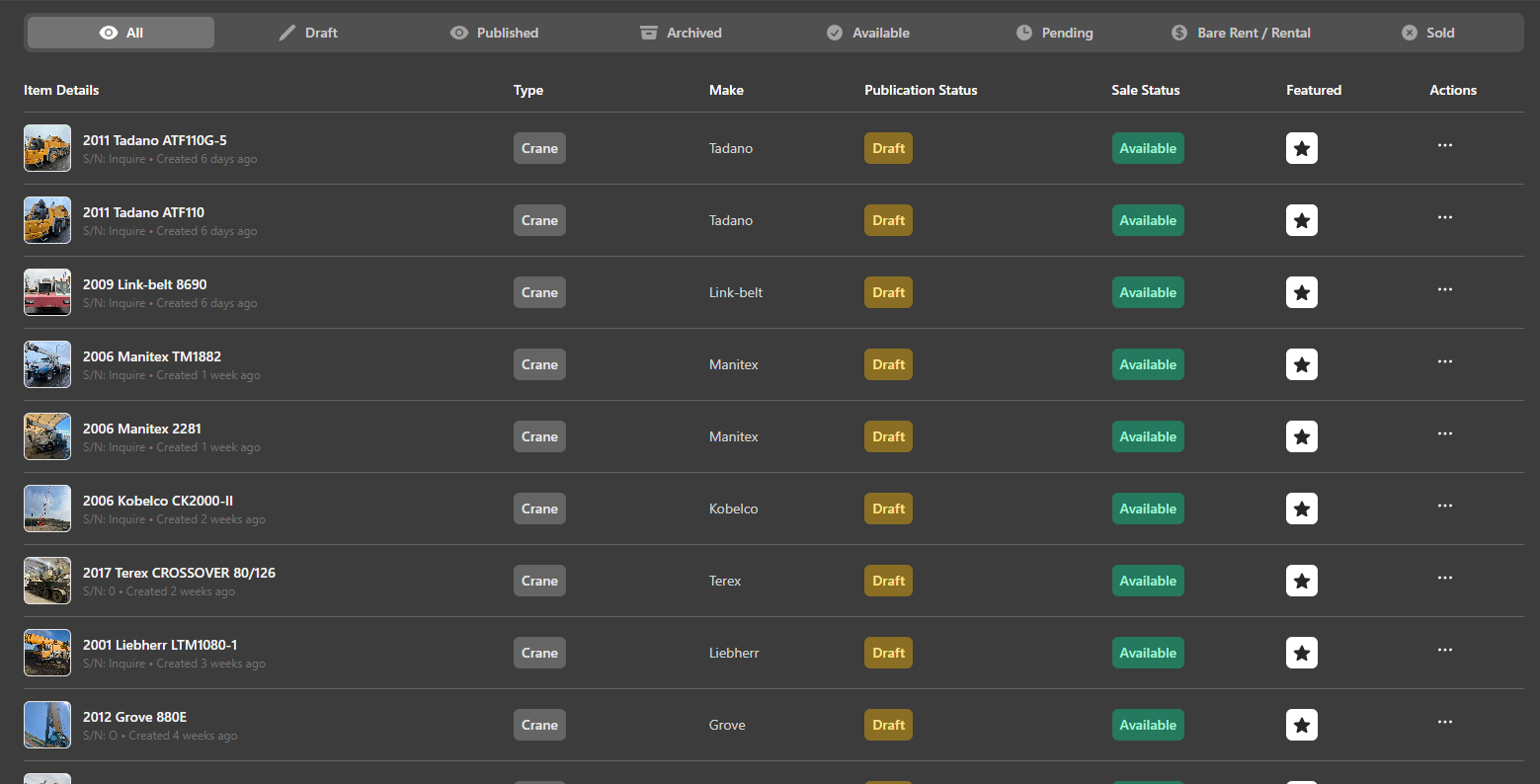This screenshot has height=784, width=1540.
Task: Click the Pending tab clock icon
Action: tap(1024, 33)
